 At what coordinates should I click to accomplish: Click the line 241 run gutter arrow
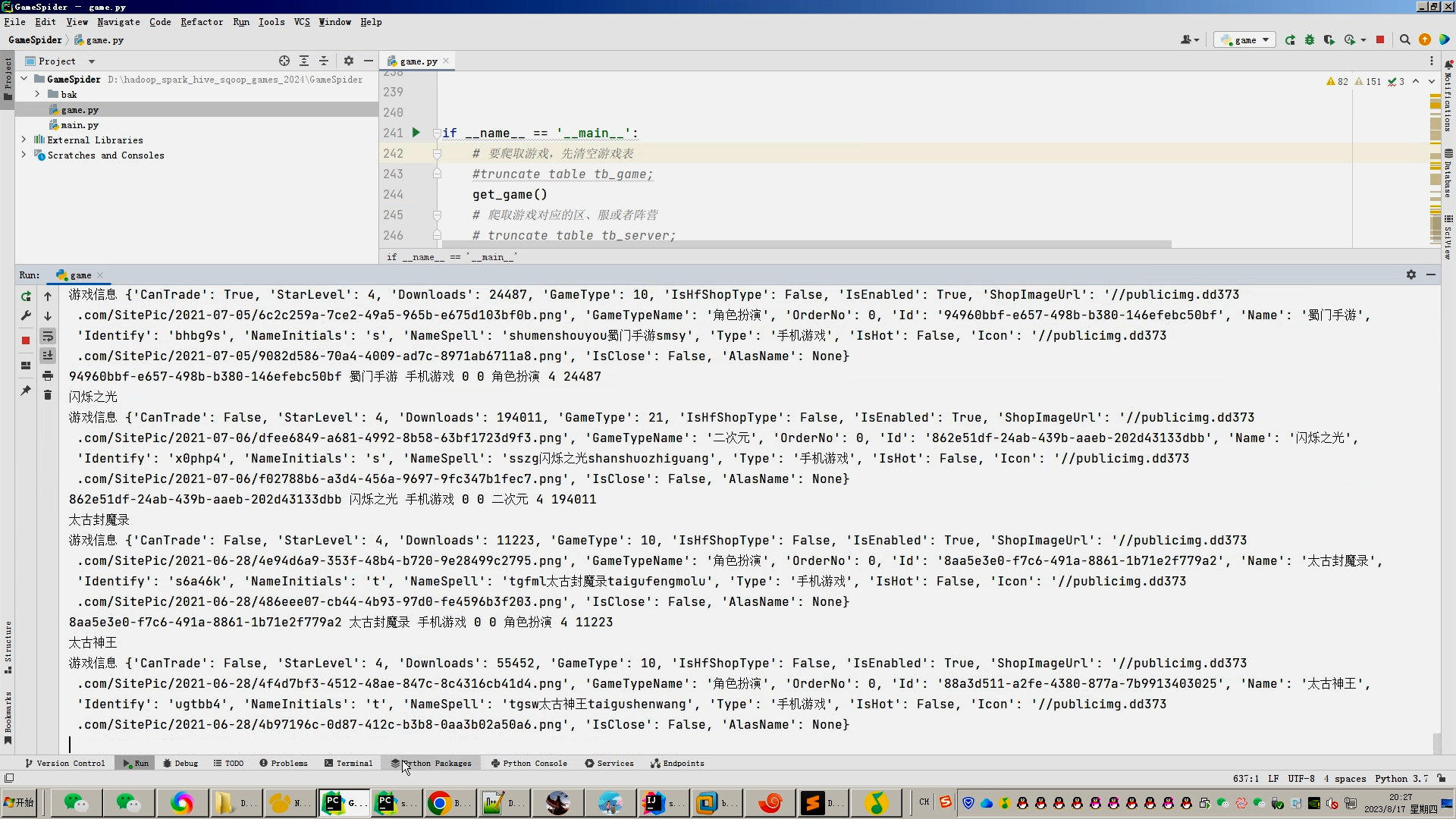click(416, 133)
